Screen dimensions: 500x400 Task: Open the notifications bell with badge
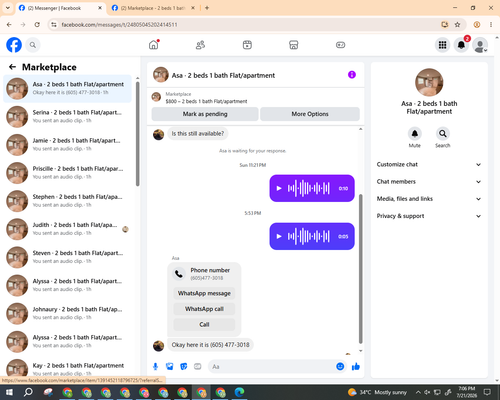pos(461,45)
